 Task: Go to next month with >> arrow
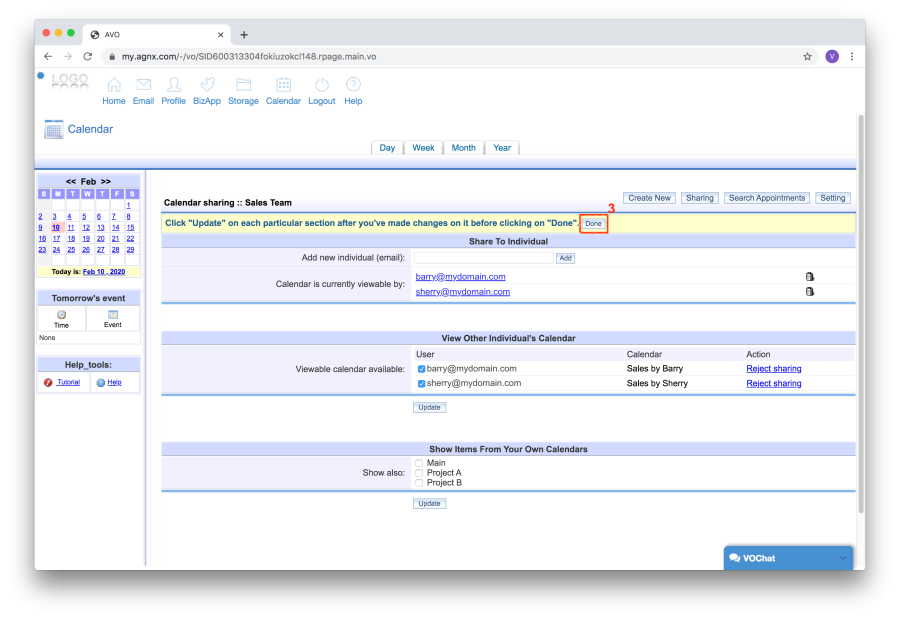click(106, 182)
